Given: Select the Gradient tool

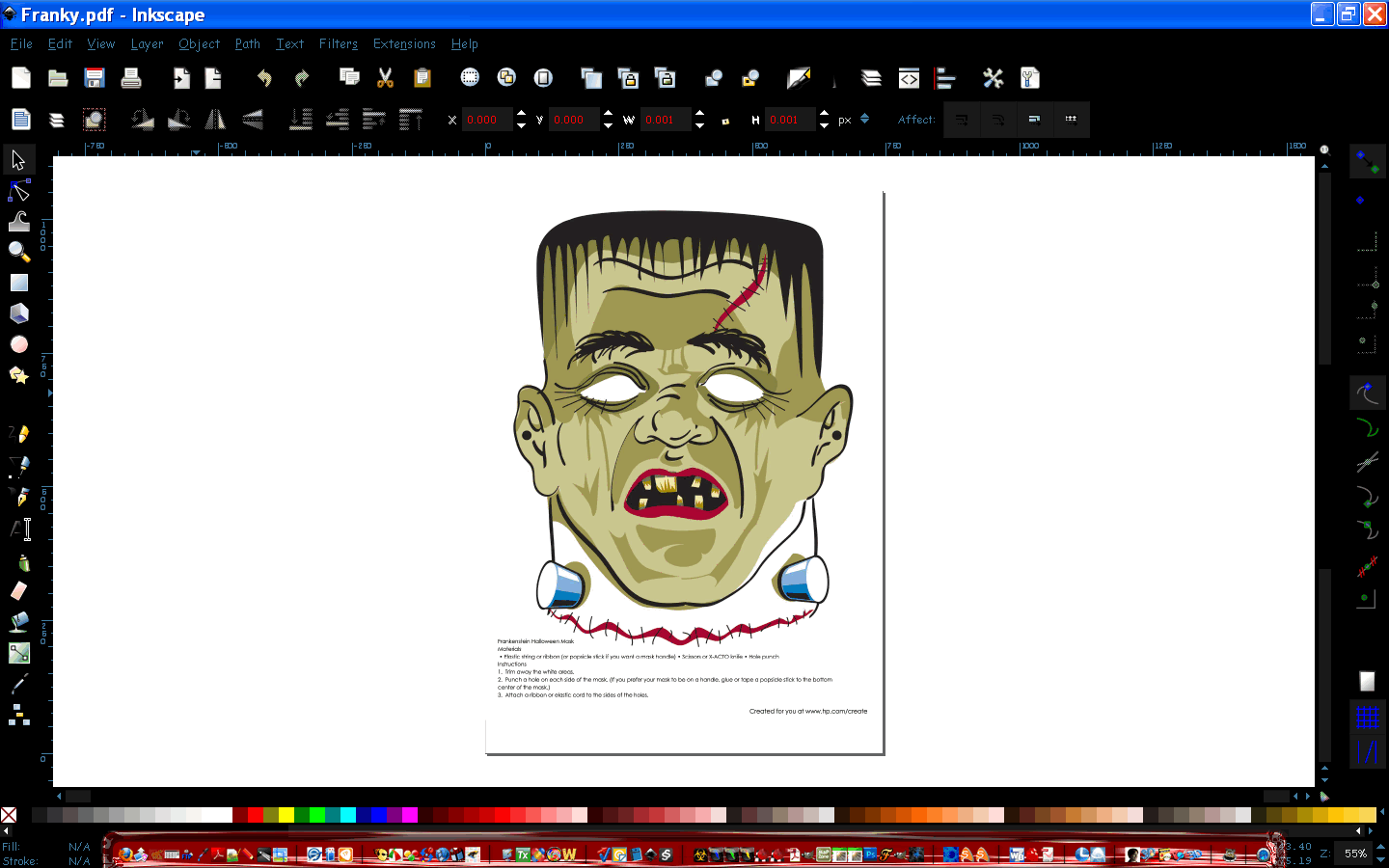Looking at the screenshot, I should click(18, 653).
